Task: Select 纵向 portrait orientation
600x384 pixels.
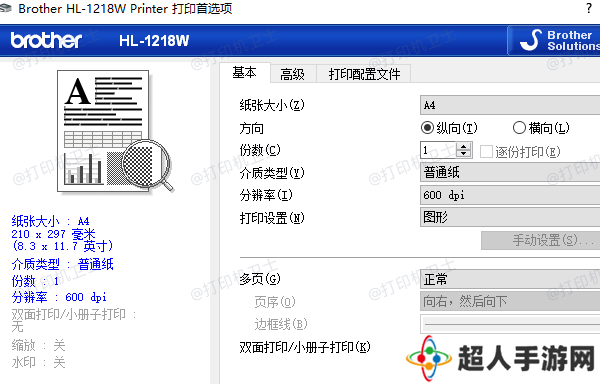Action: pos(449,128)
